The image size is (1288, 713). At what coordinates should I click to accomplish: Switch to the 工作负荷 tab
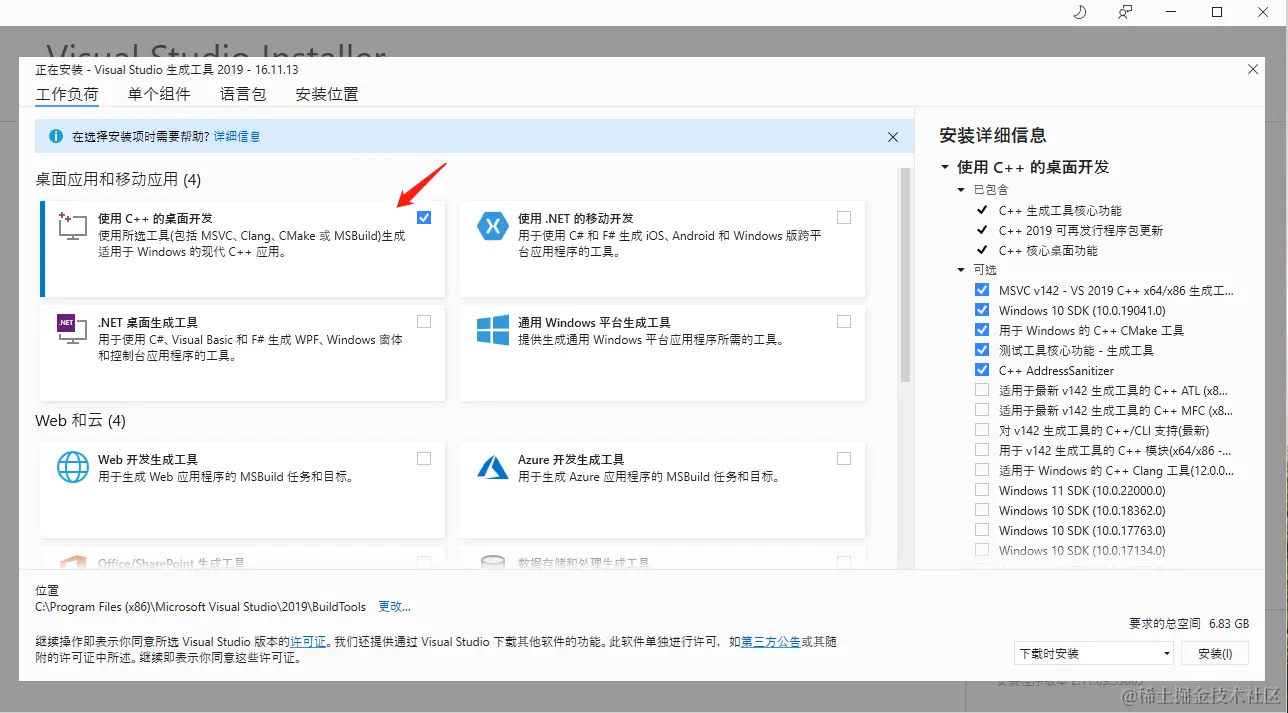click(67, 94)
